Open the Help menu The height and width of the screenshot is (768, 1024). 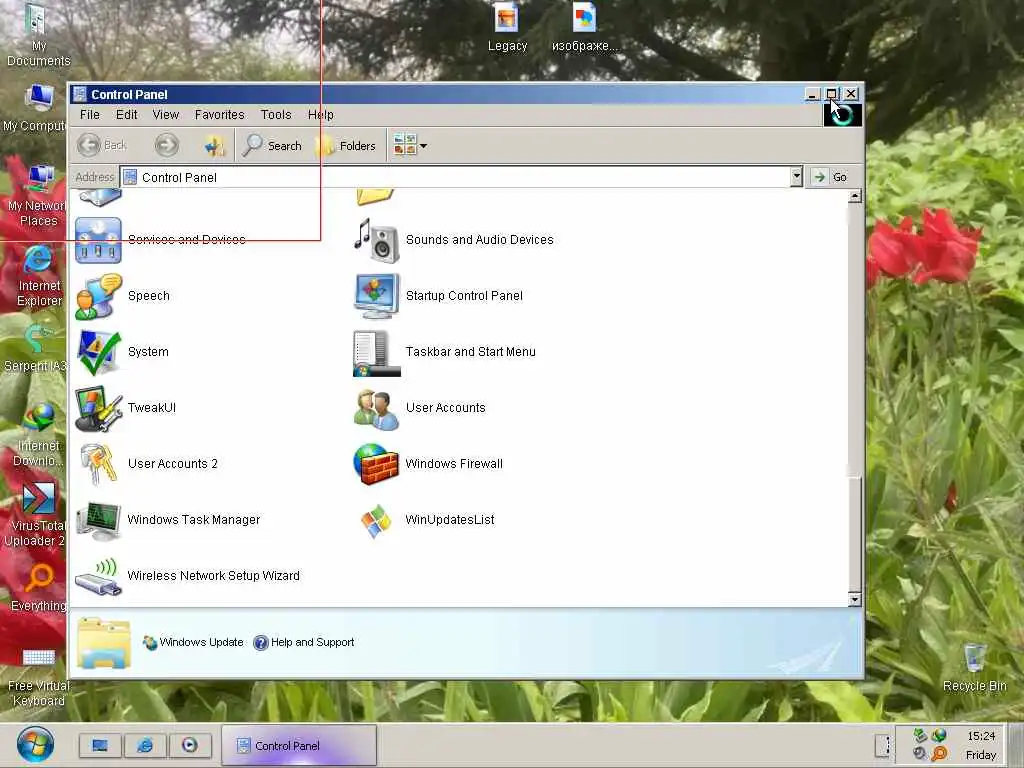tap(321, 115)
